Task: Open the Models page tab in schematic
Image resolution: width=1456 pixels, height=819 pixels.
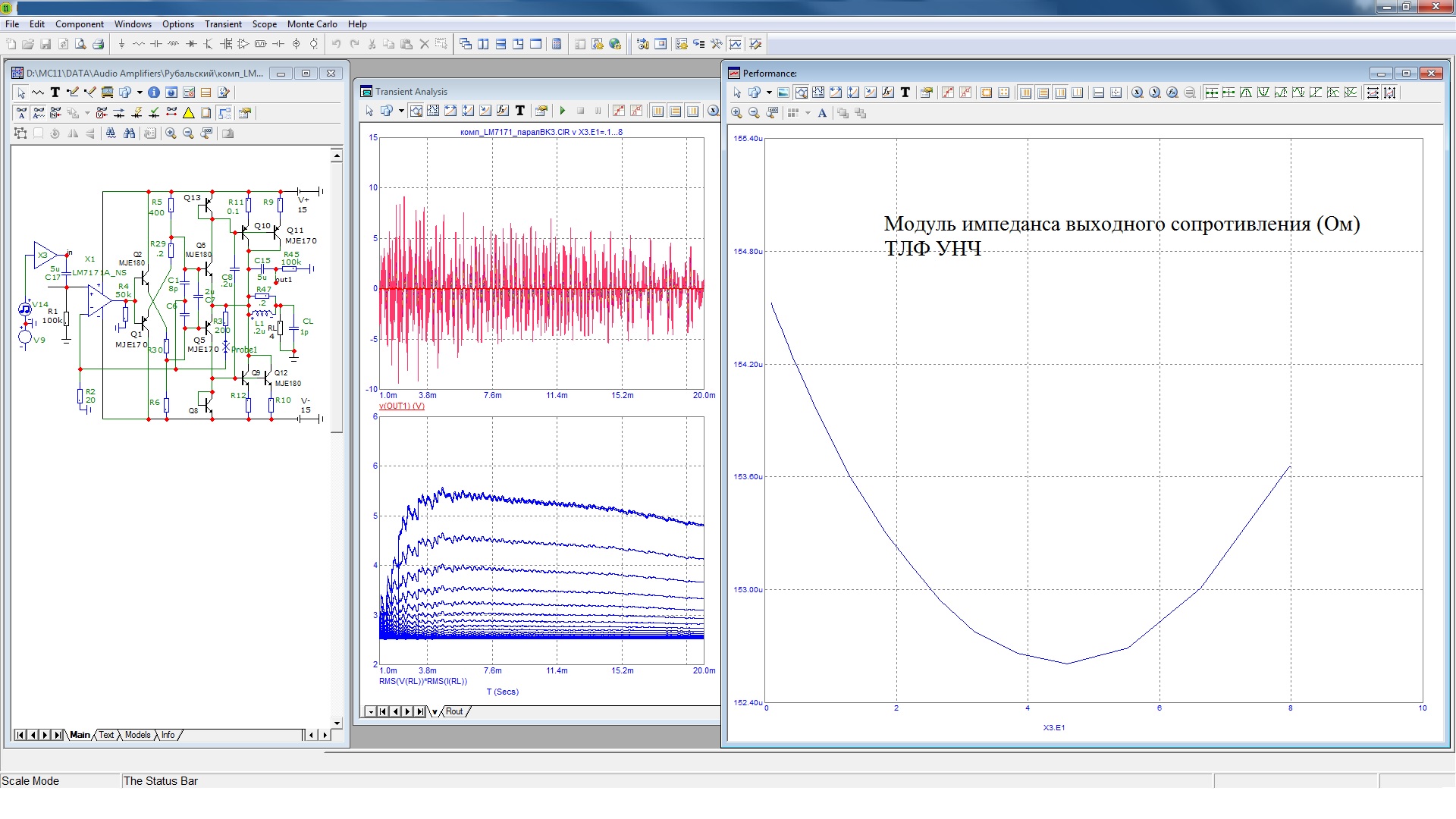Action: coord(137,735)
